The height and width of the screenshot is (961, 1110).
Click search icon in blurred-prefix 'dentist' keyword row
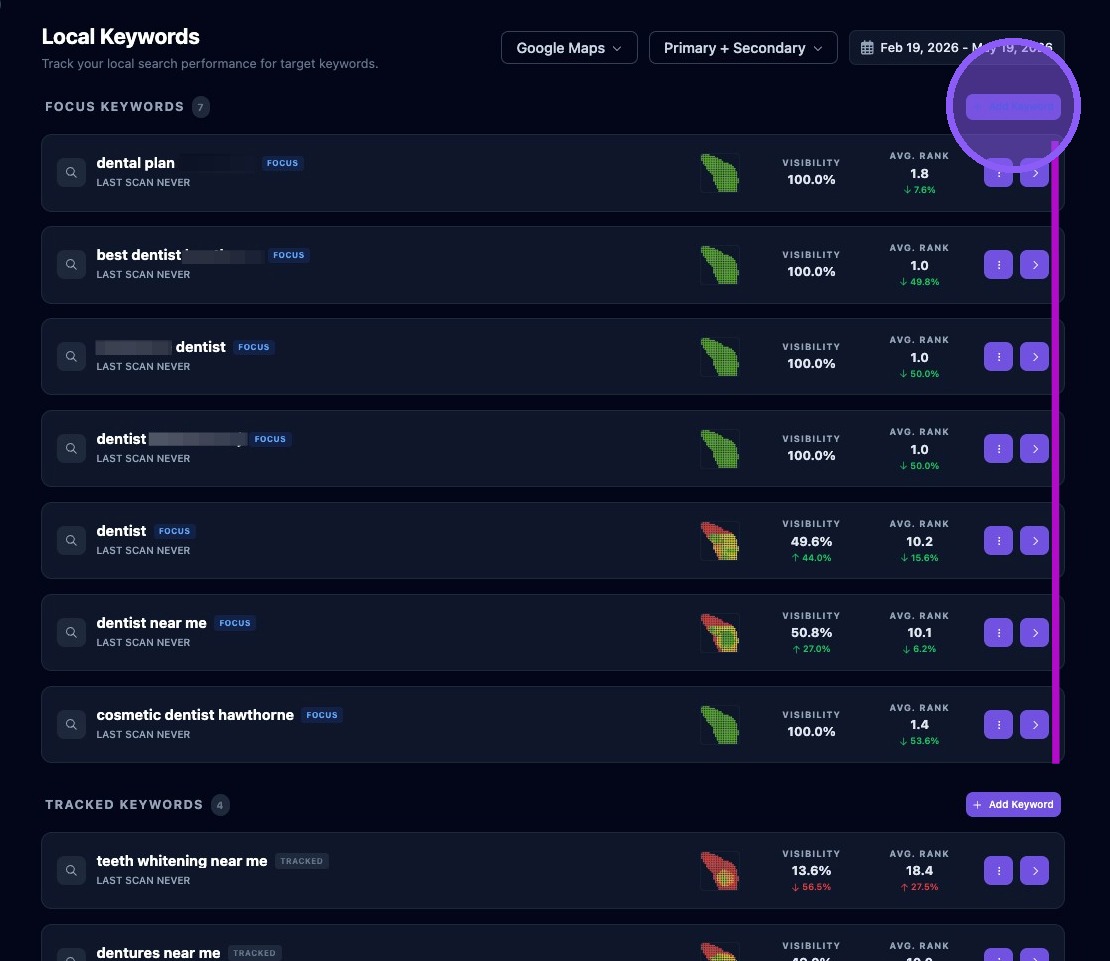pyautogui.click(x=71, y=357)
